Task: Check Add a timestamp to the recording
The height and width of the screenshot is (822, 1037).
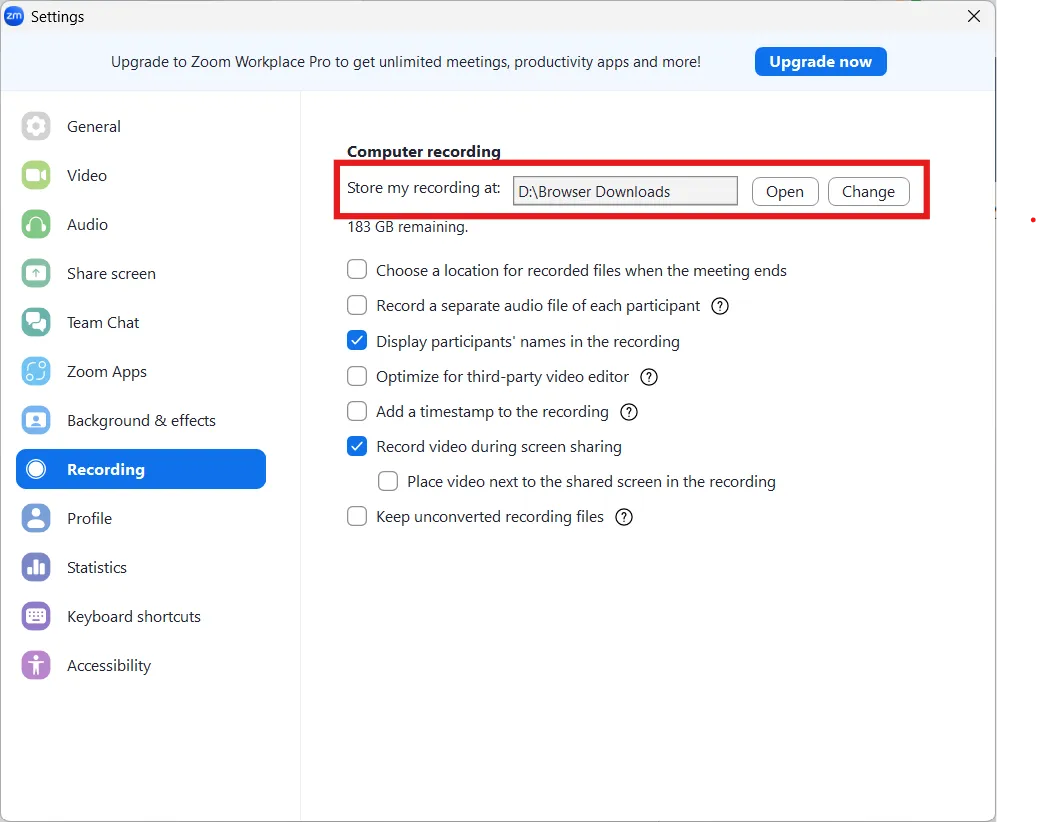Action: click(x=357, y=411)
